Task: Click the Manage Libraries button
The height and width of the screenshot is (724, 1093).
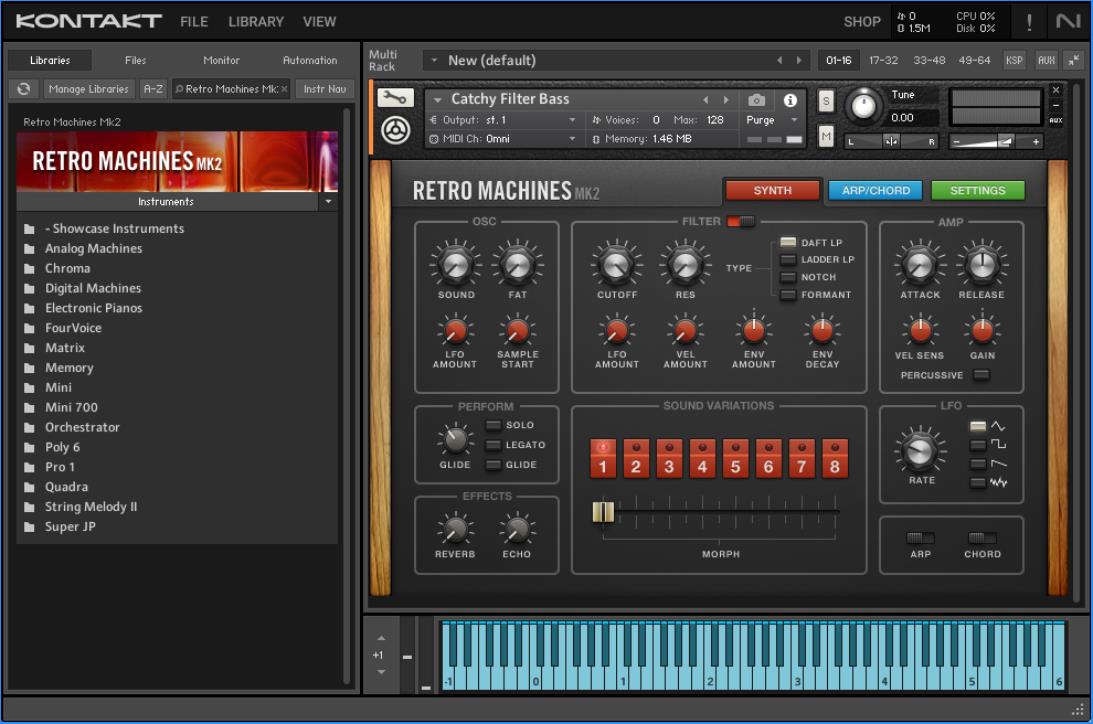Action: point(89,89)
